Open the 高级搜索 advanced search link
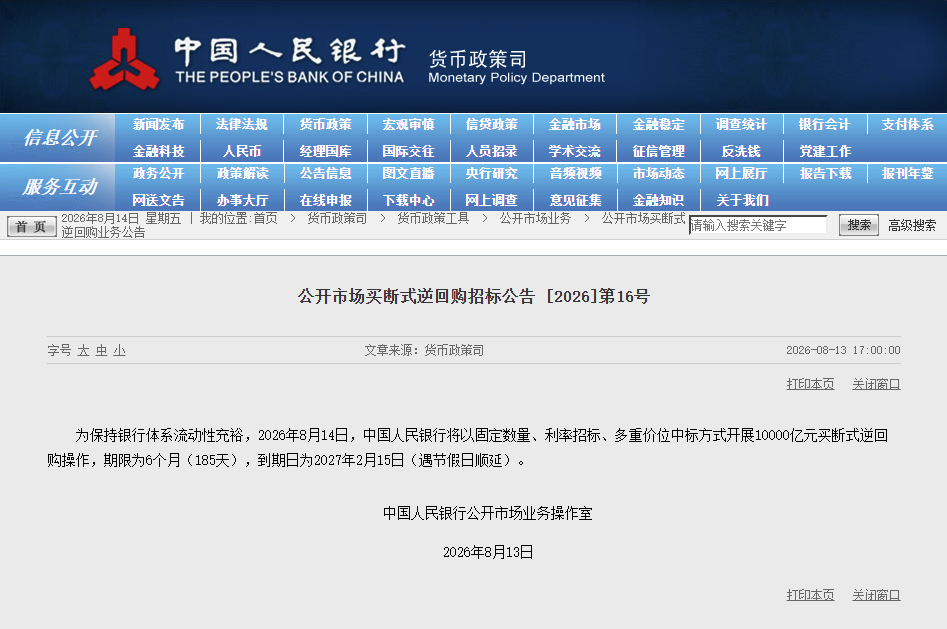The image size is (947, 629). coord(912,225)
